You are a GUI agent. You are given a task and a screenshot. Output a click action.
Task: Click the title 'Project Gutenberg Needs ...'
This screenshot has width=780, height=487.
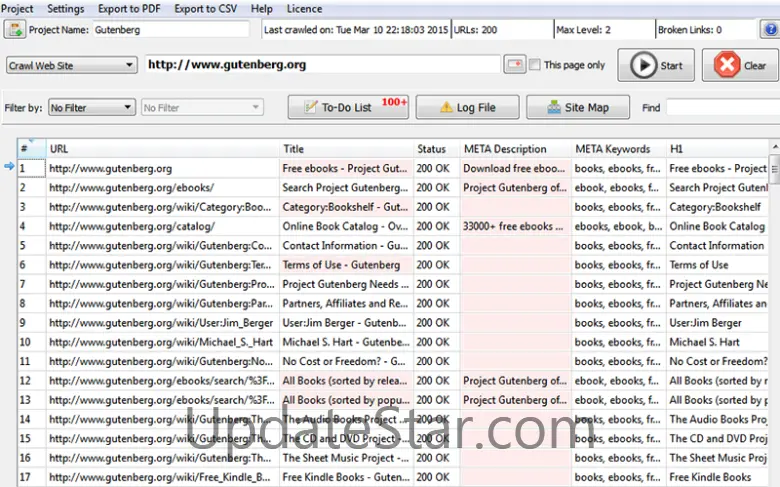click(x=347, y=284)
